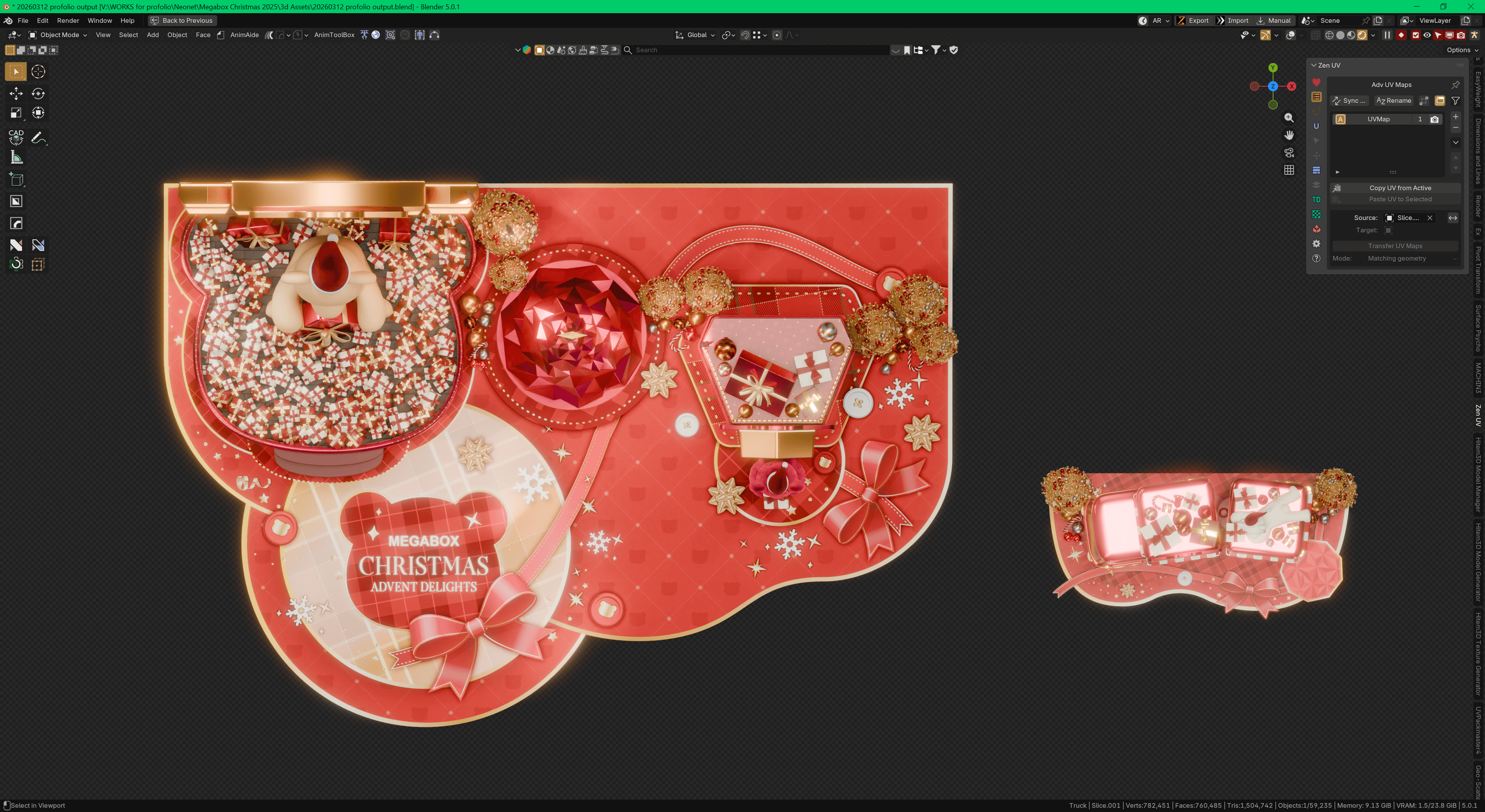Select the Move tool

pyautogui.click(x=16, y=93)
